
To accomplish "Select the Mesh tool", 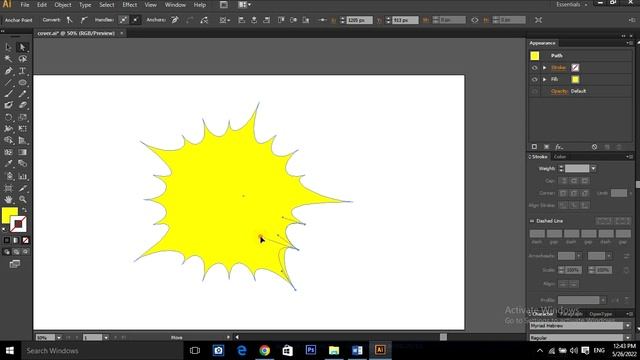I will coord(8,152).
